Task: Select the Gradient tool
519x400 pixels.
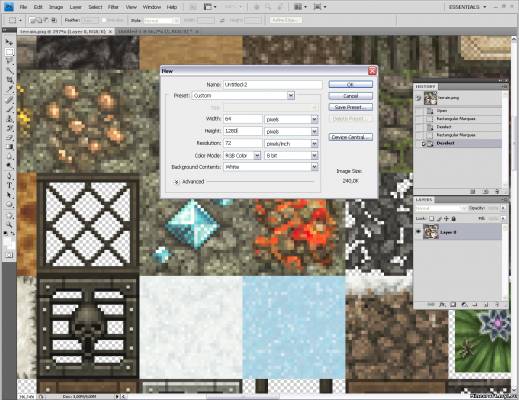Action: coord(9,147)
